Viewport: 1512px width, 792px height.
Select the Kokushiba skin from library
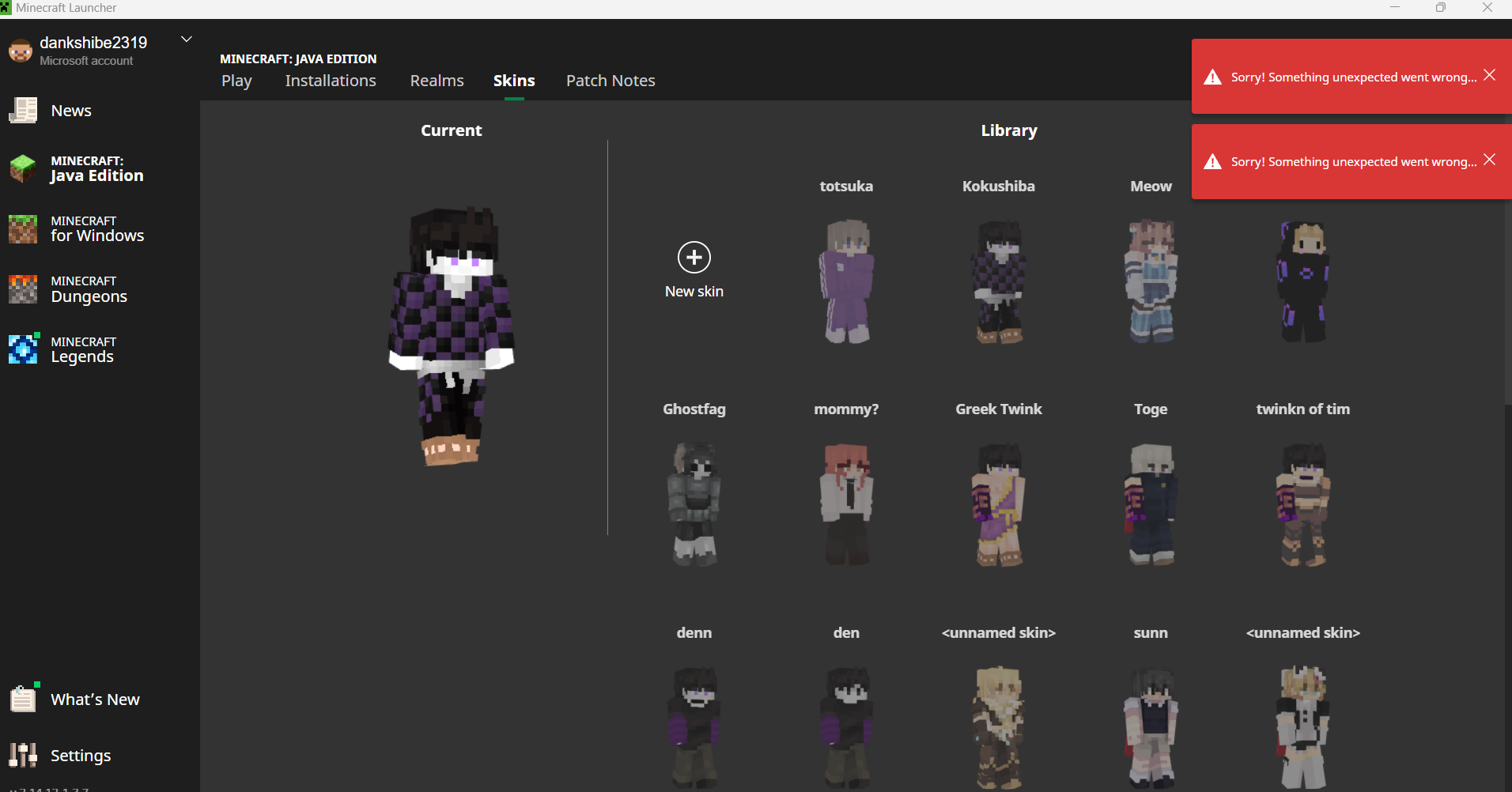click(998, 281)
